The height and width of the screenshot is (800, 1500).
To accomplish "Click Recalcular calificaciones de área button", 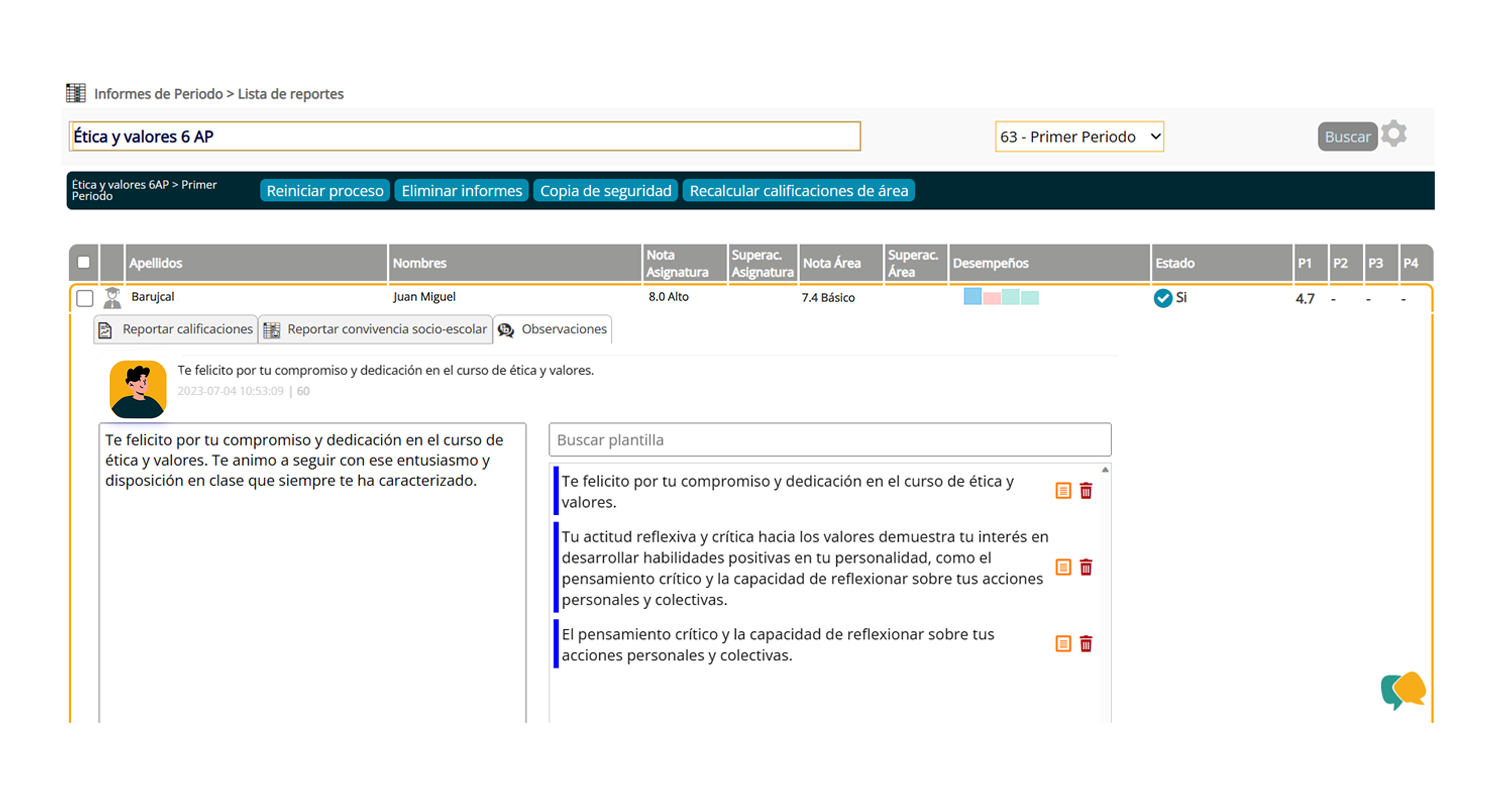I will tap(798, 191).
